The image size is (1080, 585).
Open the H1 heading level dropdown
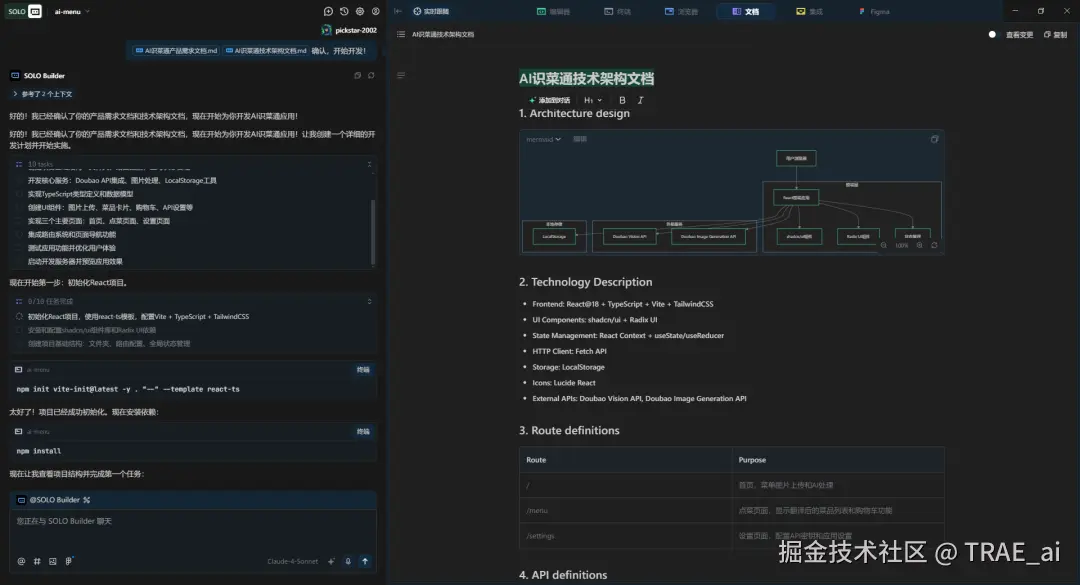coord(593,100)
